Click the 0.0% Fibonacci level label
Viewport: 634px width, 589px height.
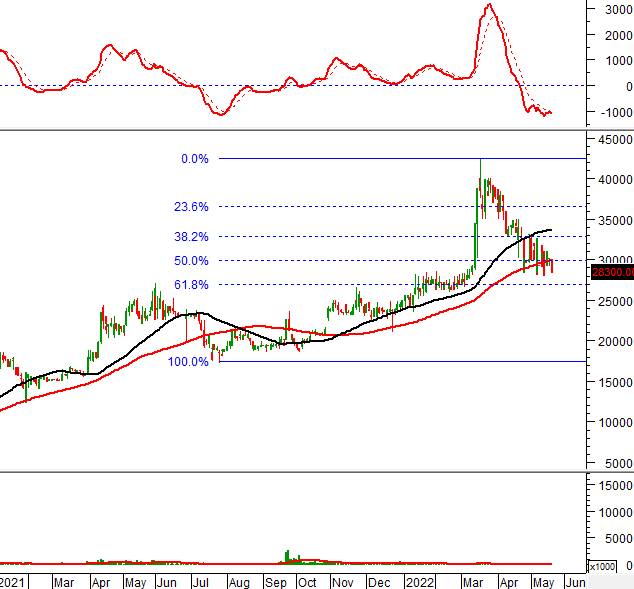(x=194, y=158)
